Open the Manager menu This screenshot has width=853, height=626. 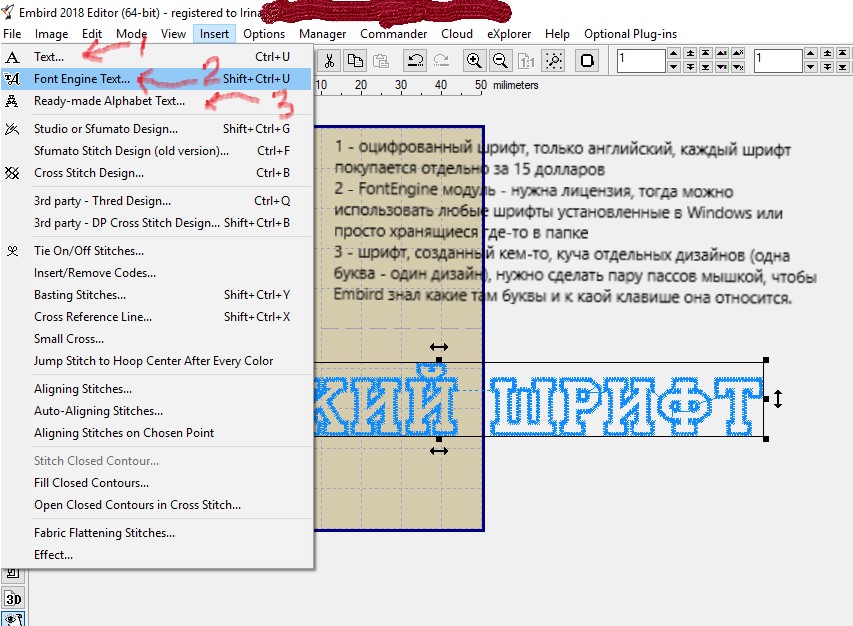point(323,34)
